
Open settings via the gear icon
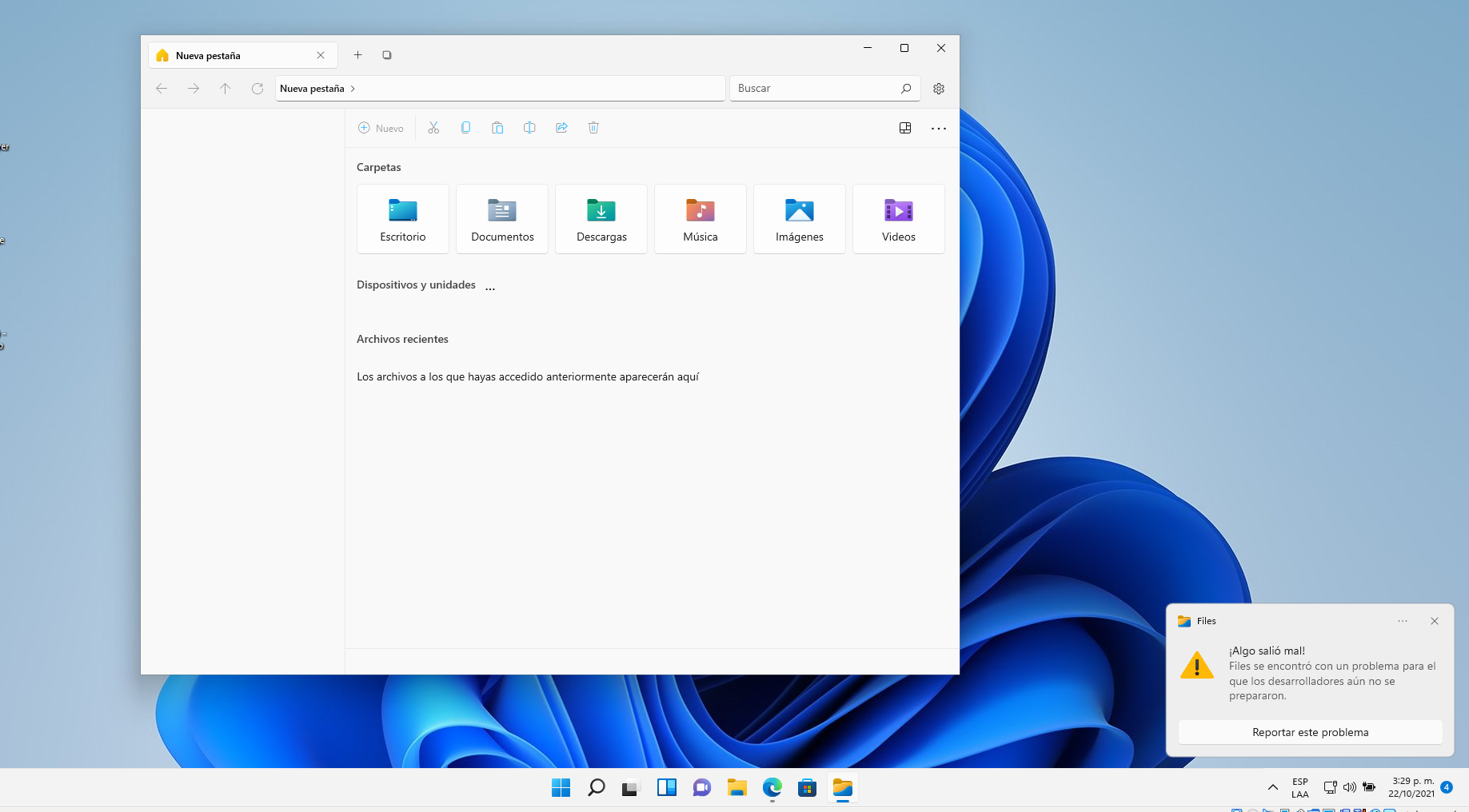coord(938,88)
